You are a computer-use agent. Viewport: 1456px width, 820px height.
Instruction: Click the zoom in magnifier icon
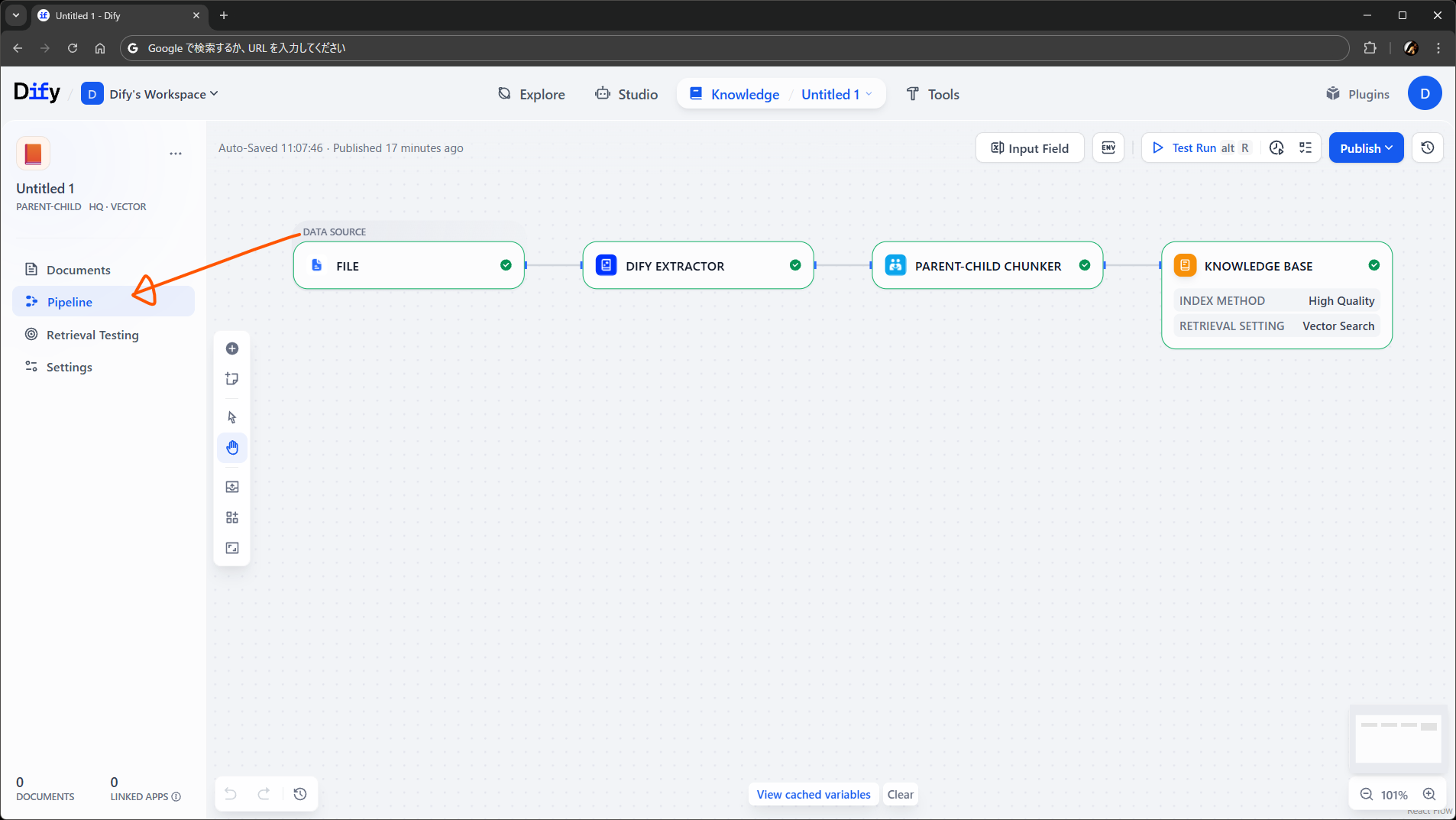point(1429,795)
